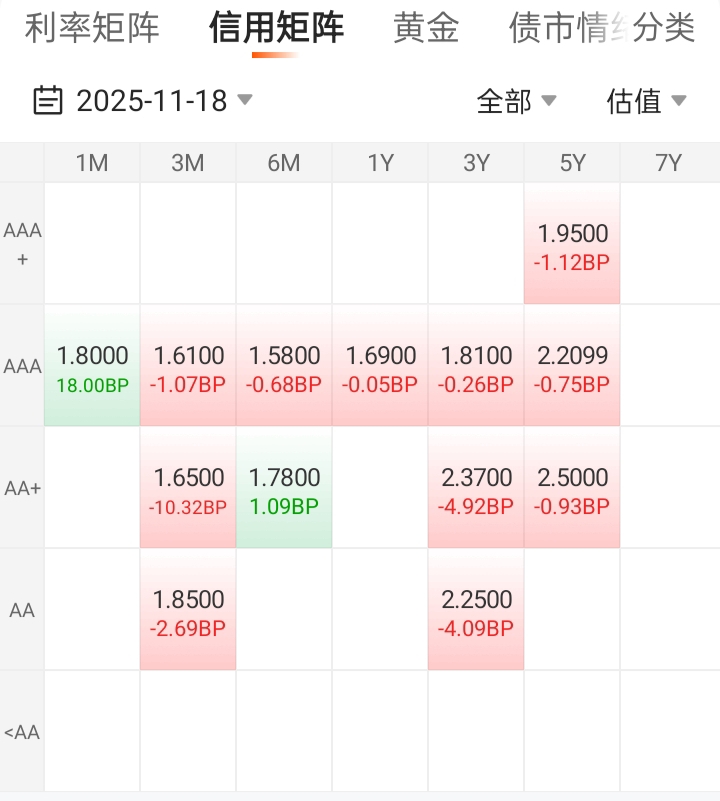Open the 黄金 tab
Viewport: 720px width, 801px height.
tap(426, 28)
